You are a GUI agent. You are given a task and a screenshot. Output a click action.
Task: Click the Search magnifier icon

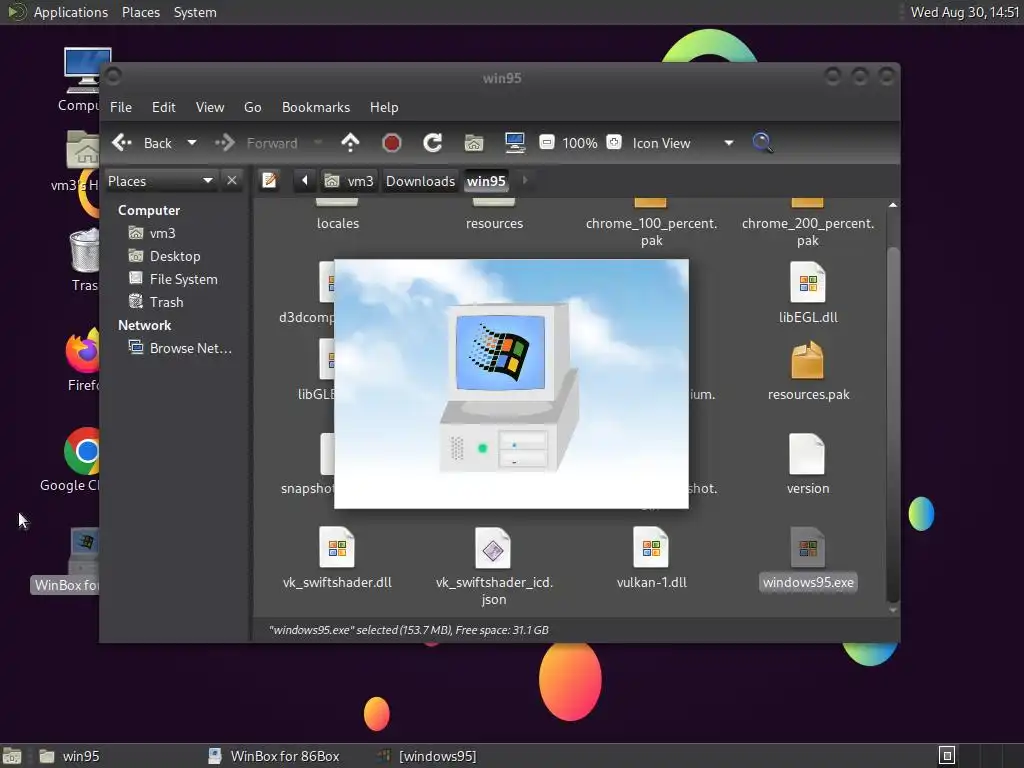tap(762, 142)
